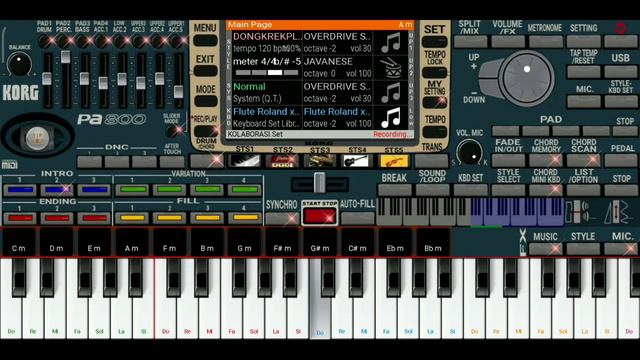Click the large tempo dial
The height and width of the screenshot is (360, 640).
pyautogui.click(x=527, y=78)
